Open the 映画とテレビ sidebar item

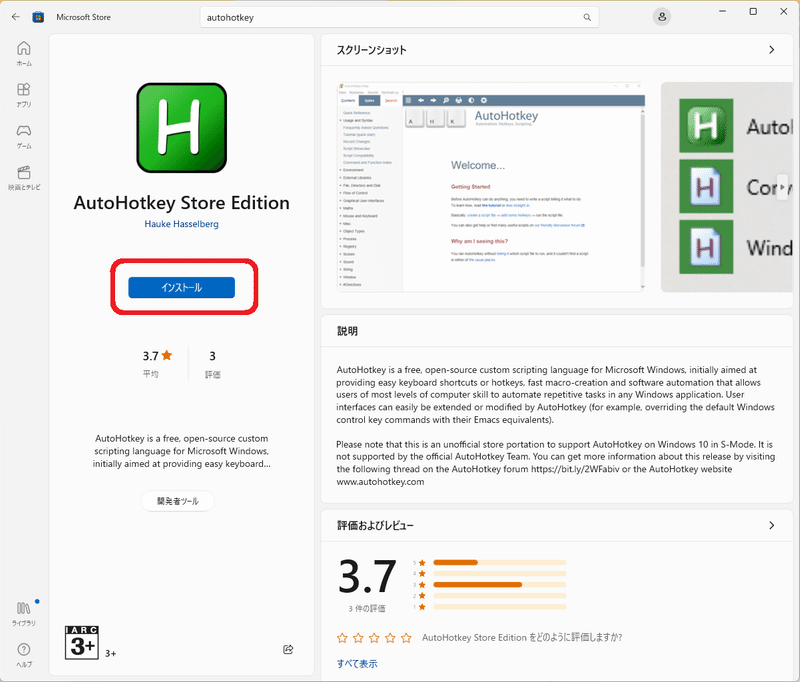[24, 178]
